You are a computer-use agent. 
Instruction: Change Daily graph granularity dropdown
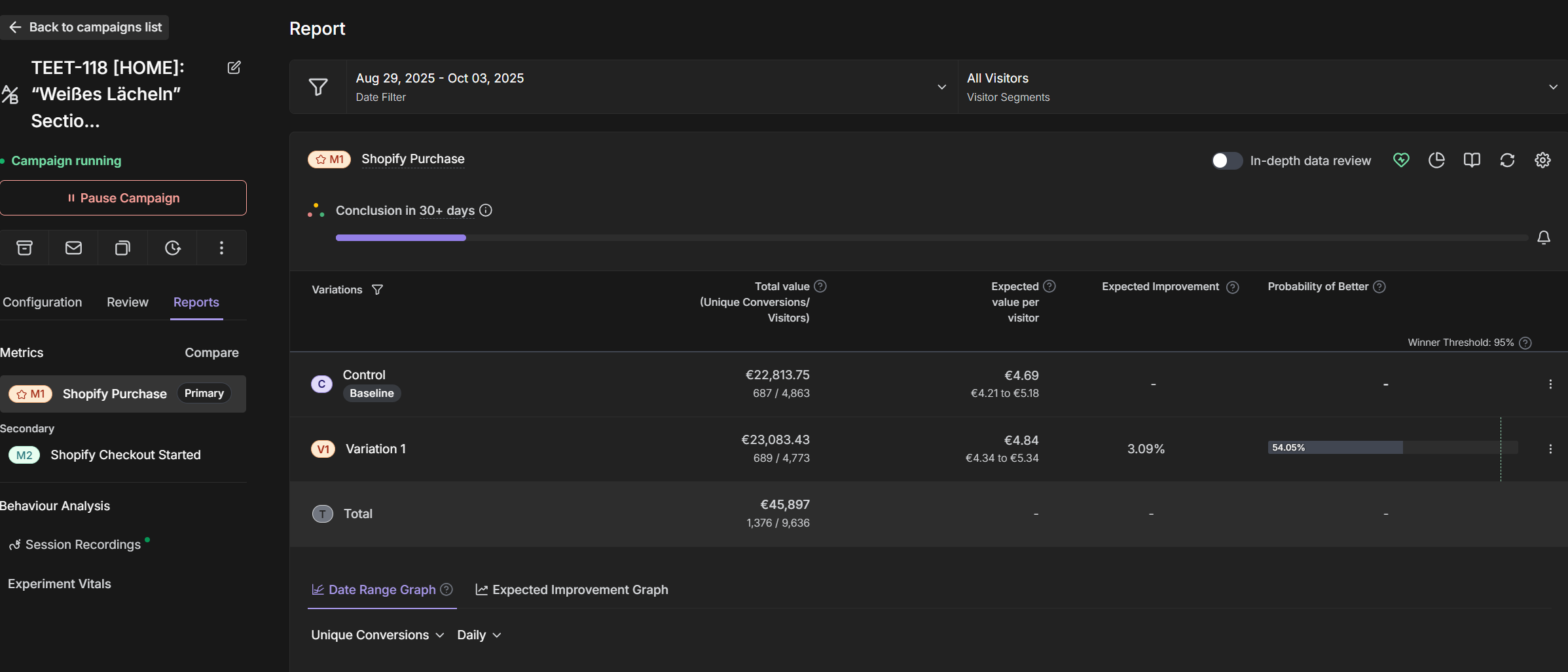coord(479,635)
